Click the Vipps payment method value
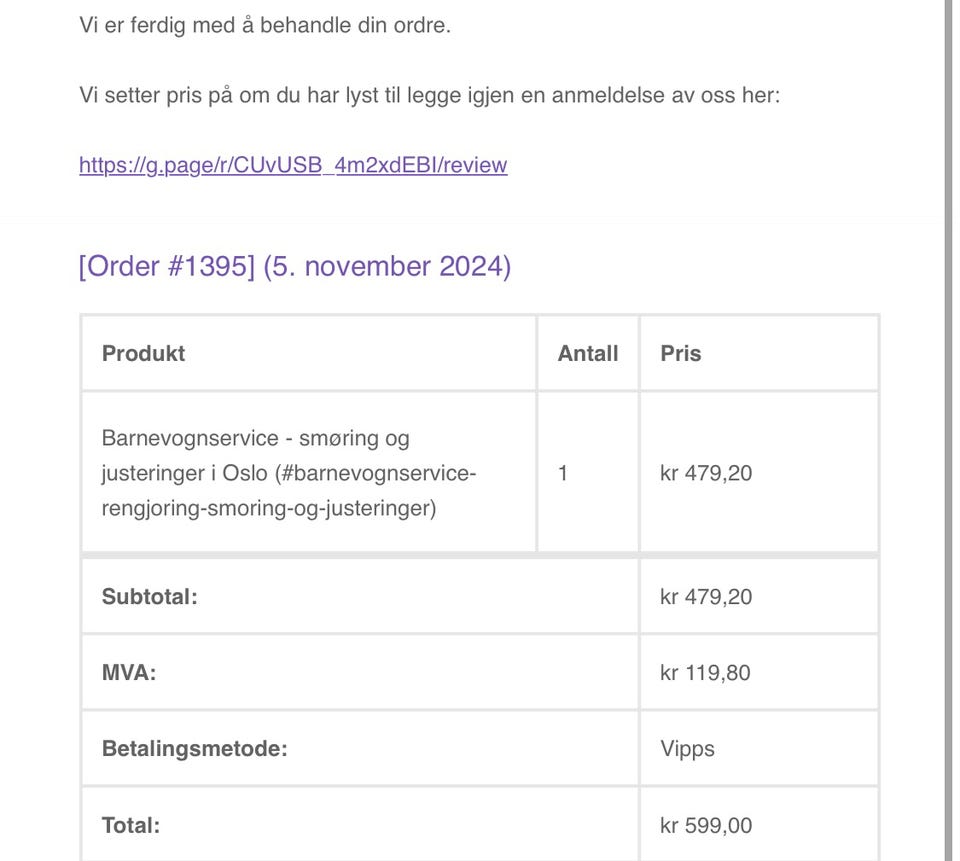 687,749
